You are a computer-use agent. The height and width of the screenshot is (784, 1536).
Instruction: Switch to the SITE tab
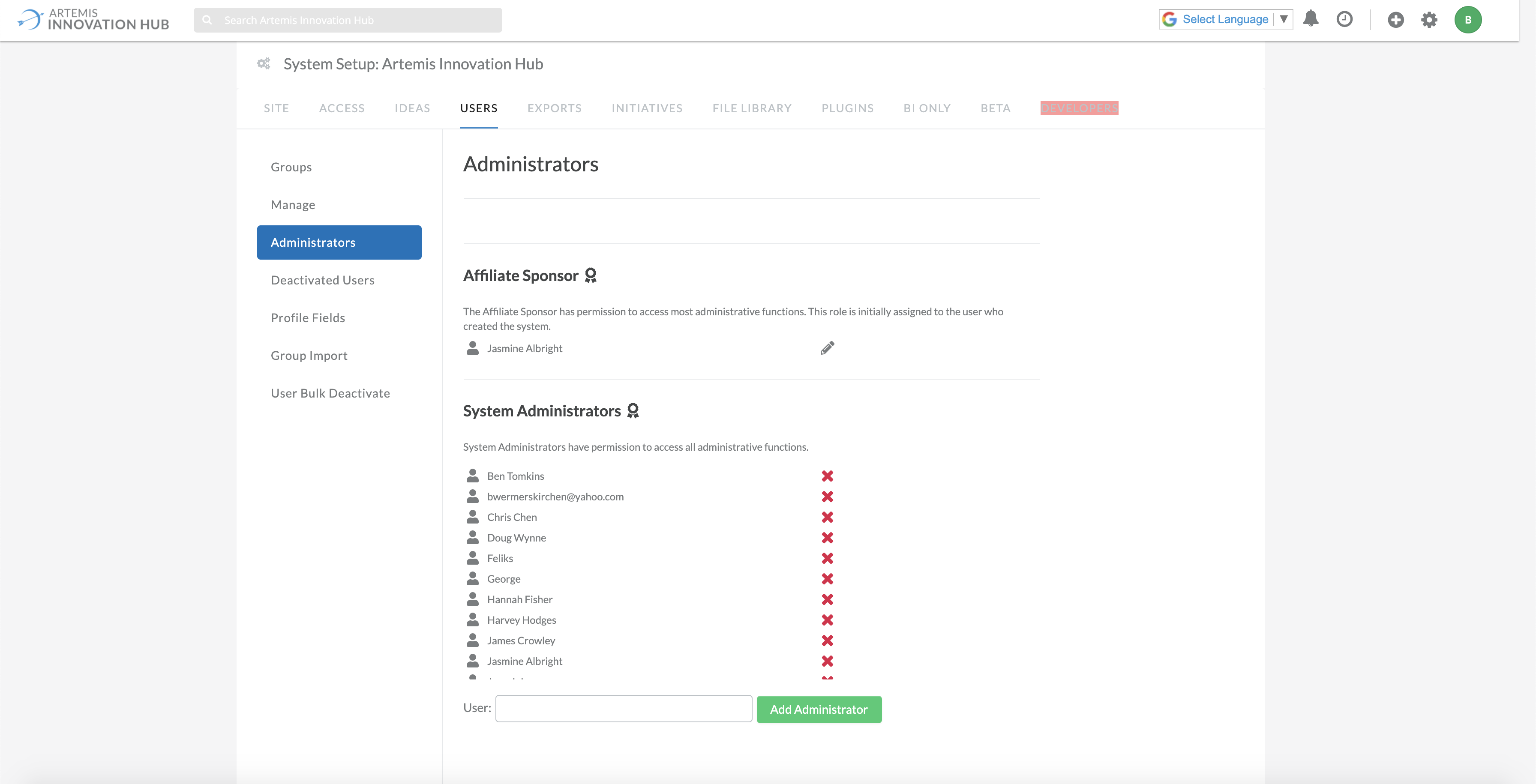(276, 108)
